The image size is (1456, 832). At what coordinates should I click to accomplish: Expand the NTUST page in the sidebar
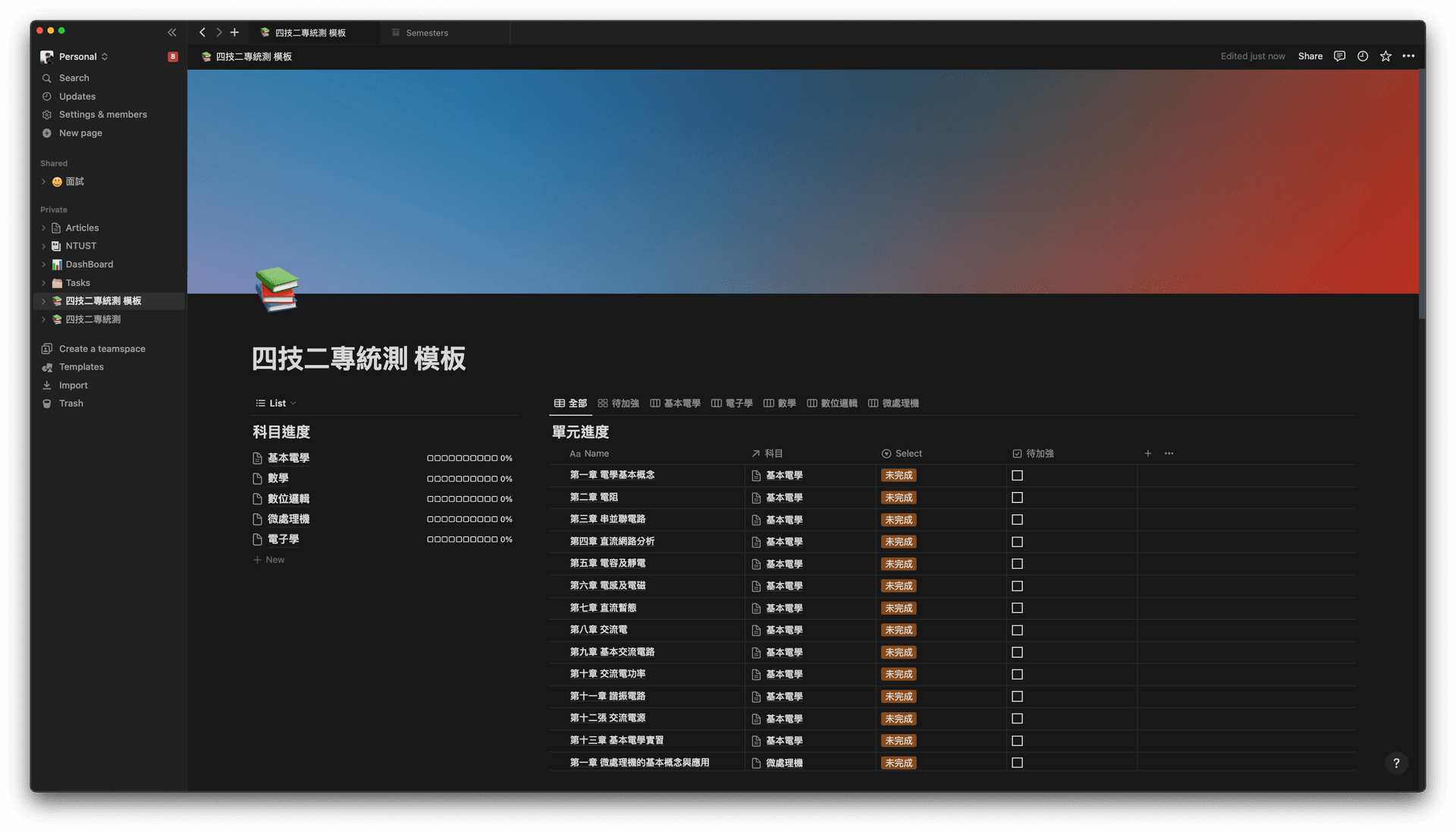click(x=43, y=246)
